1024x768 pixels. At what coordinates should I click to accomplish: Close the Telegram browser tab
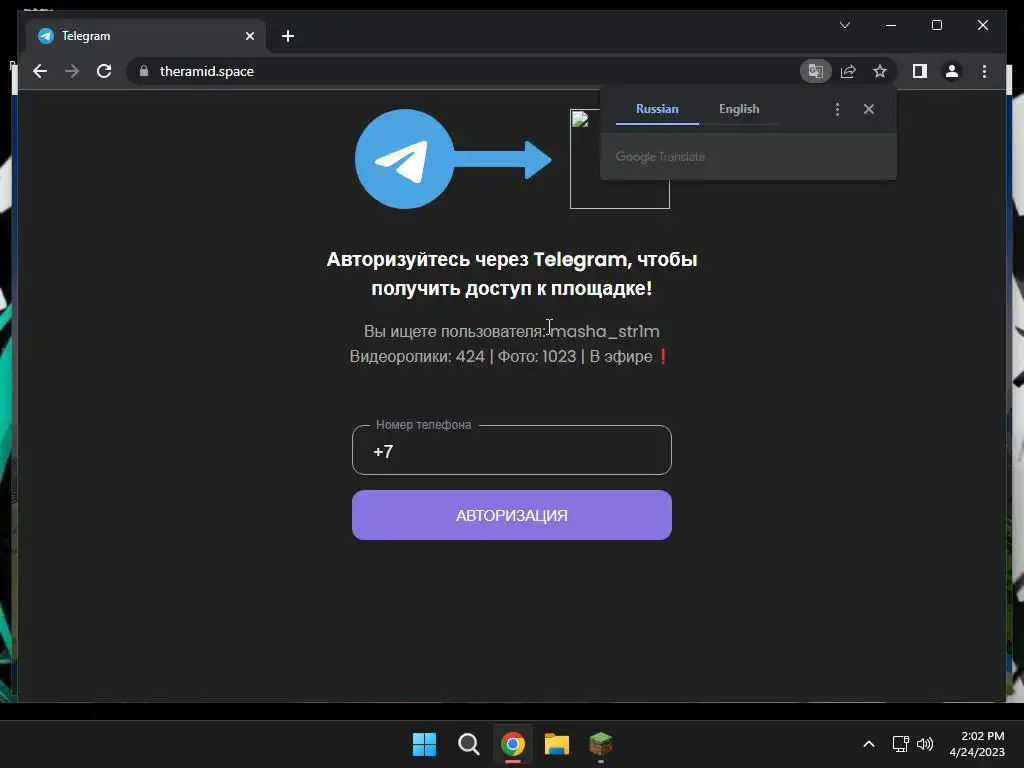tap(249, 36)
